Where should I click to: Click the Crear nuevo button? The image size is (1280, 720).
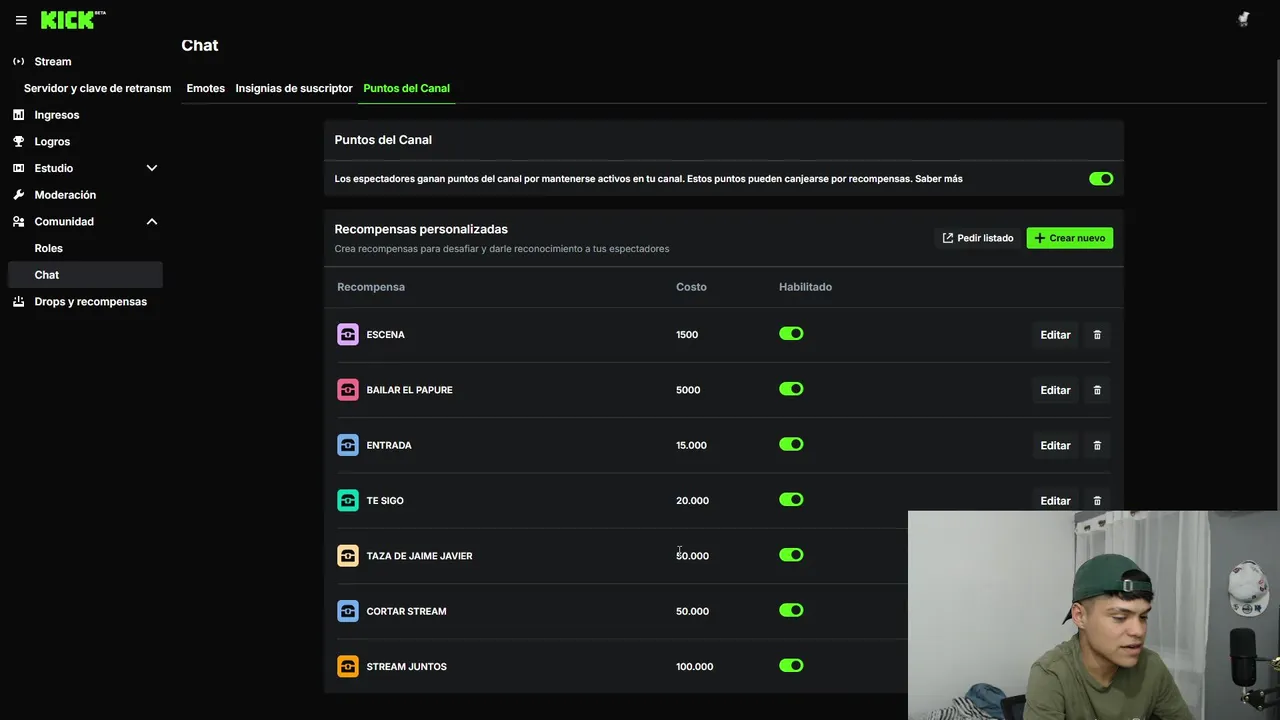pos(1069,238)
